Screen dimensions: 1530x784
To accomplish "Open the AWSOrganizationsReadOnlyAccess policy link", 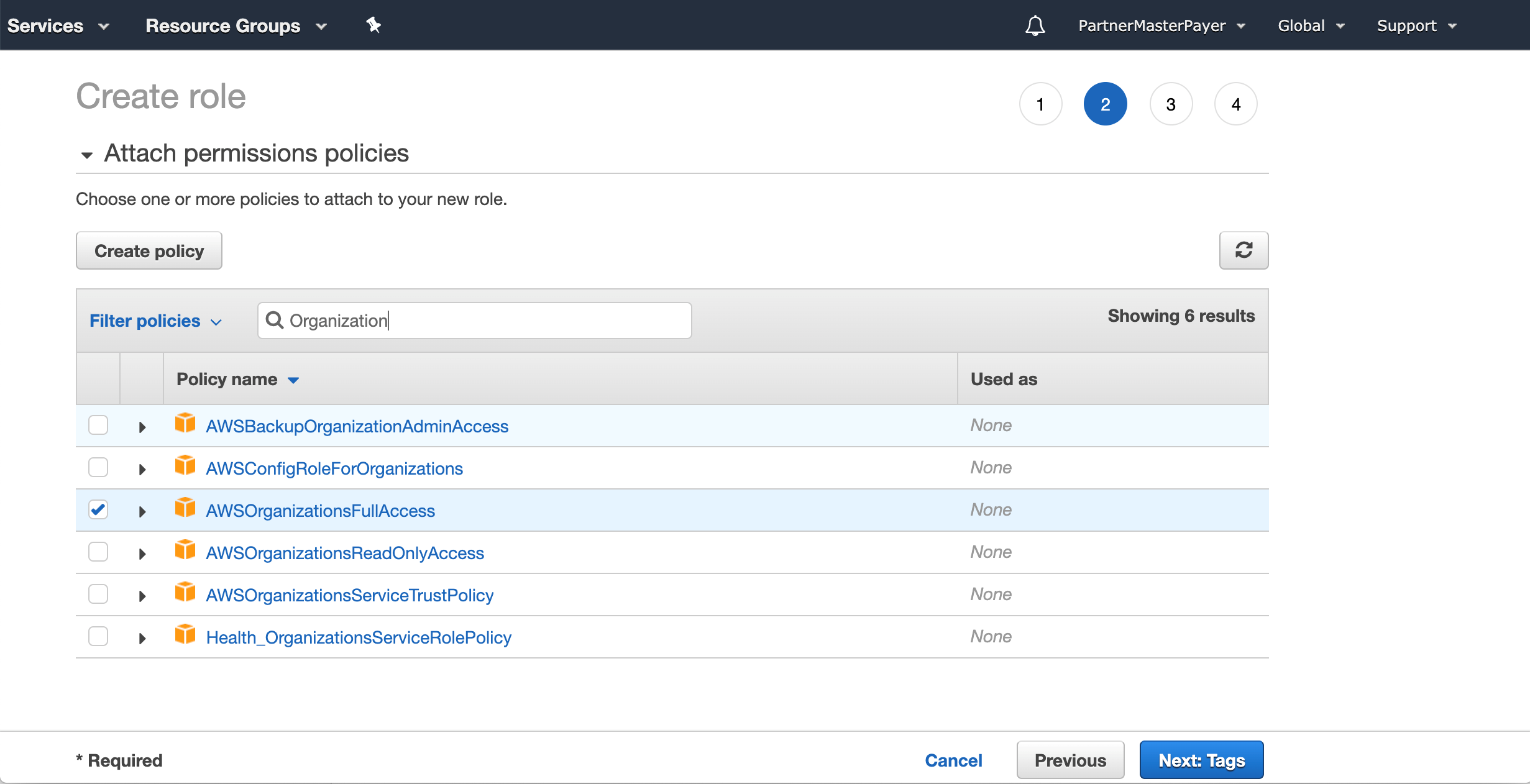I will [345, 553].
